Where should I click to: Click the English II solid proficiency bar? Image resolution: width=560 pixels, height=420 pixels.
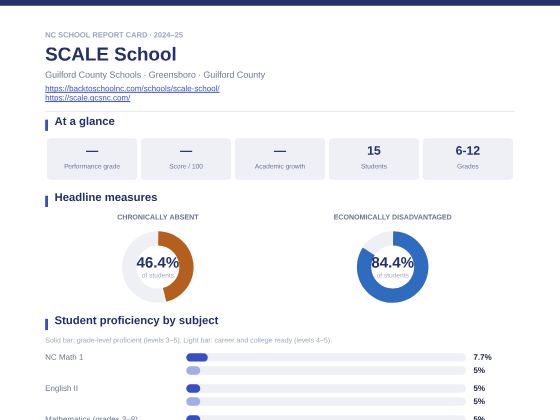click(326, 388)
